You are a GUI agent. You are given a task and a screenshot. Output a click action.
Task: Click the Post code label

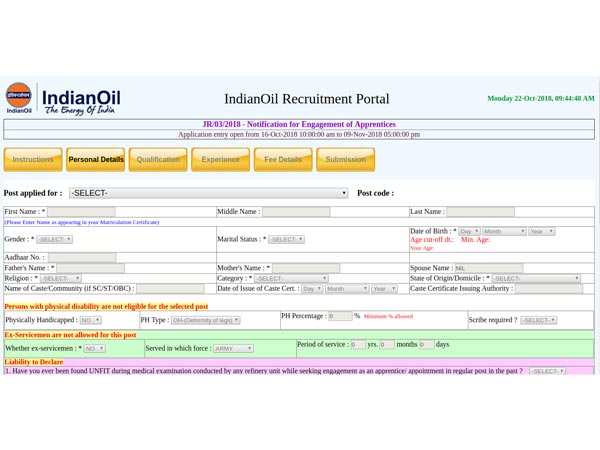coord(375,193)
